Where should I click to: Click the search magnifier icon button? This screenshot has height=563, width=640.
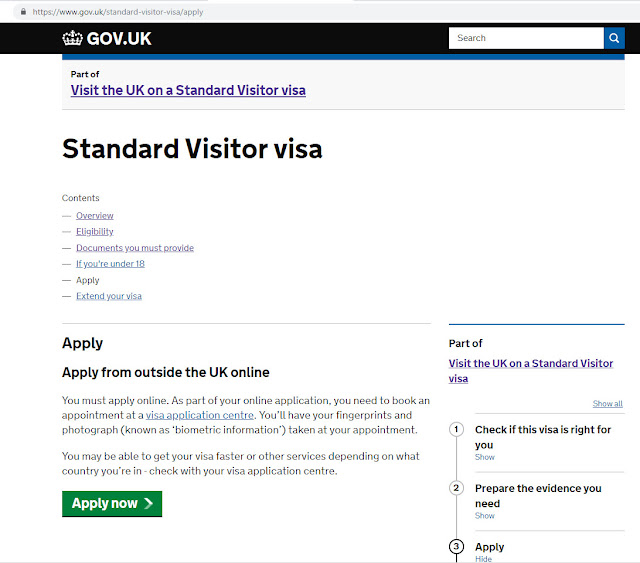[x=614, y=38]
